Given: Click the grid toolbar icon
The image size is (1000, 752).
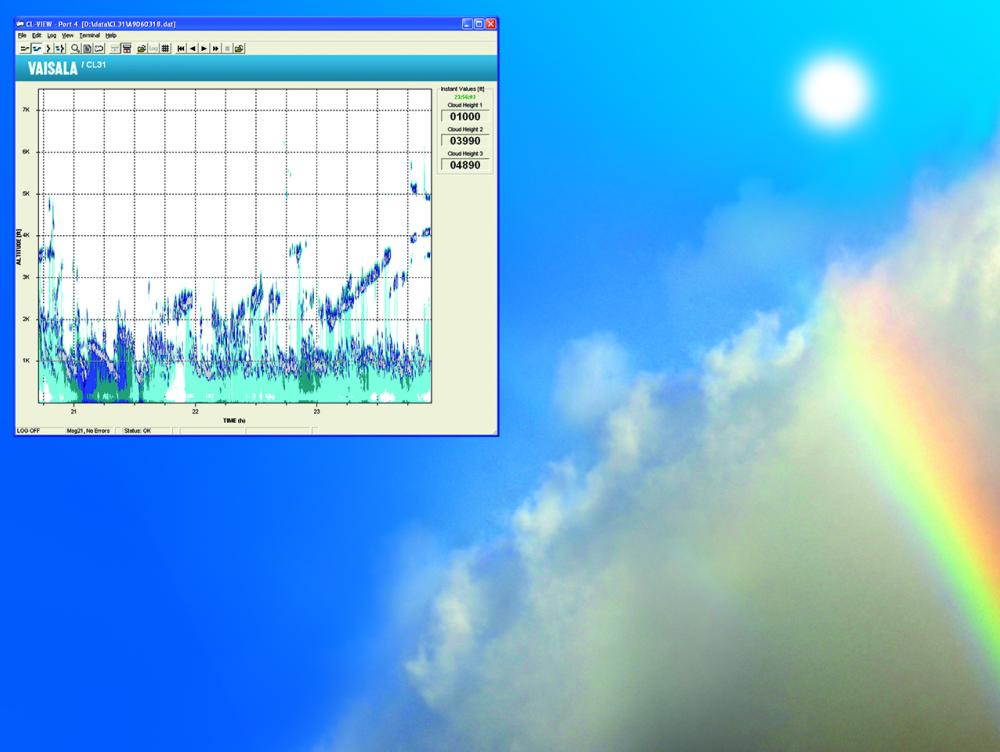Looking at the screenshot, I should pyautogui.click(x=165, y=48).
